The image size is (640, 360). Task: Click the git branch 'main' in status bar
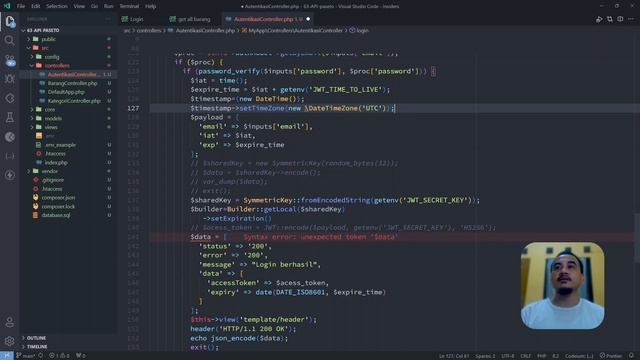tap(26, 356)
